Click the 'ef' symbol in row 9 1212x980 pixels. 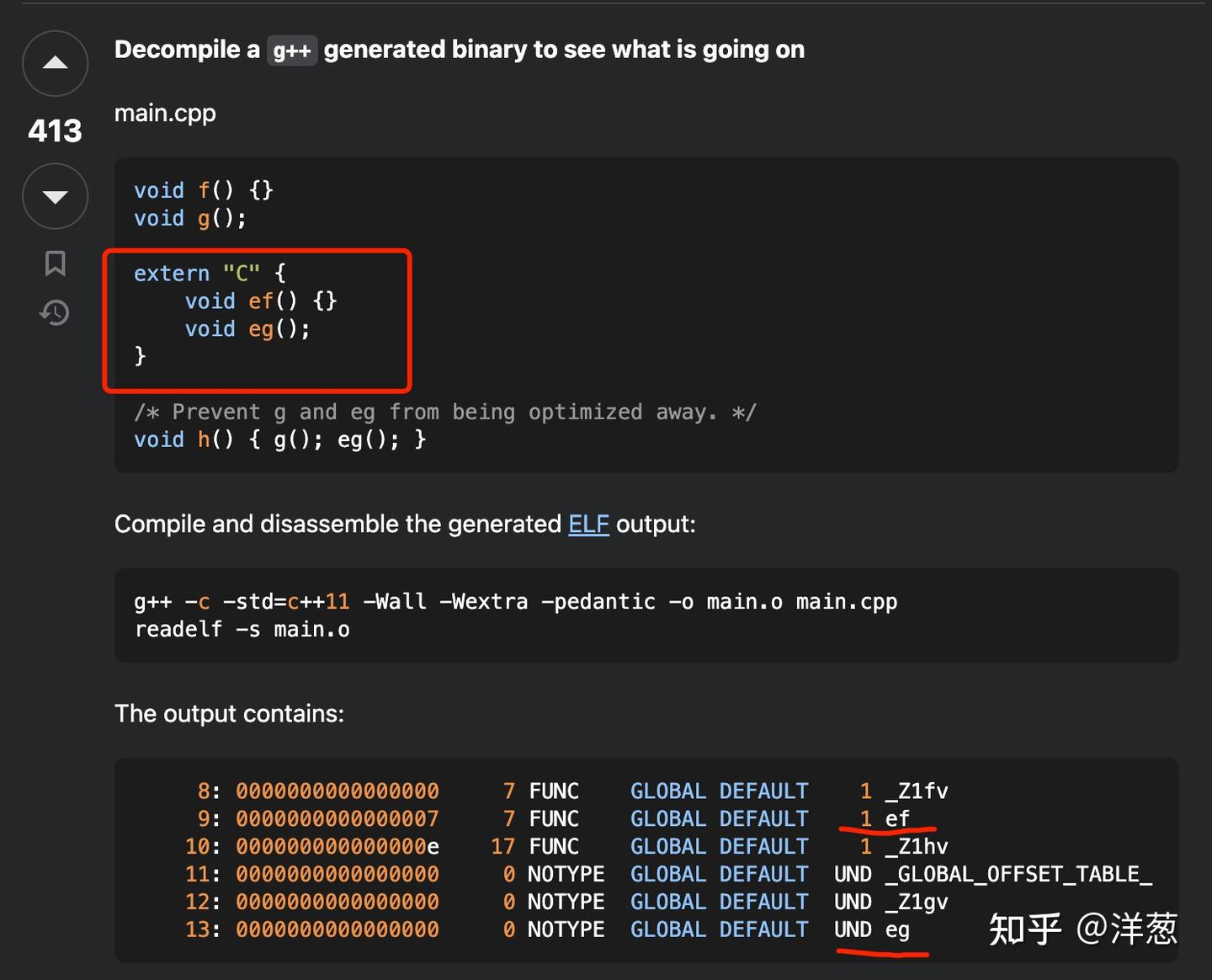click(897, 818)
